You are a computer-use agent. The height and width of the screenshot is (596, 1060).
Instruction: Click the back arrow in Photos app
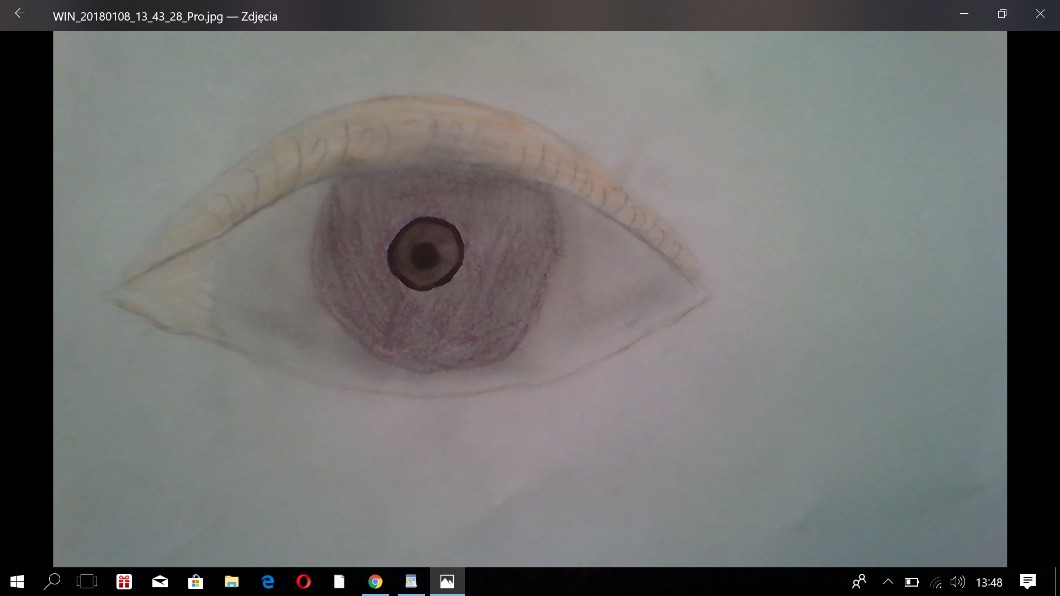click(17, 14)
